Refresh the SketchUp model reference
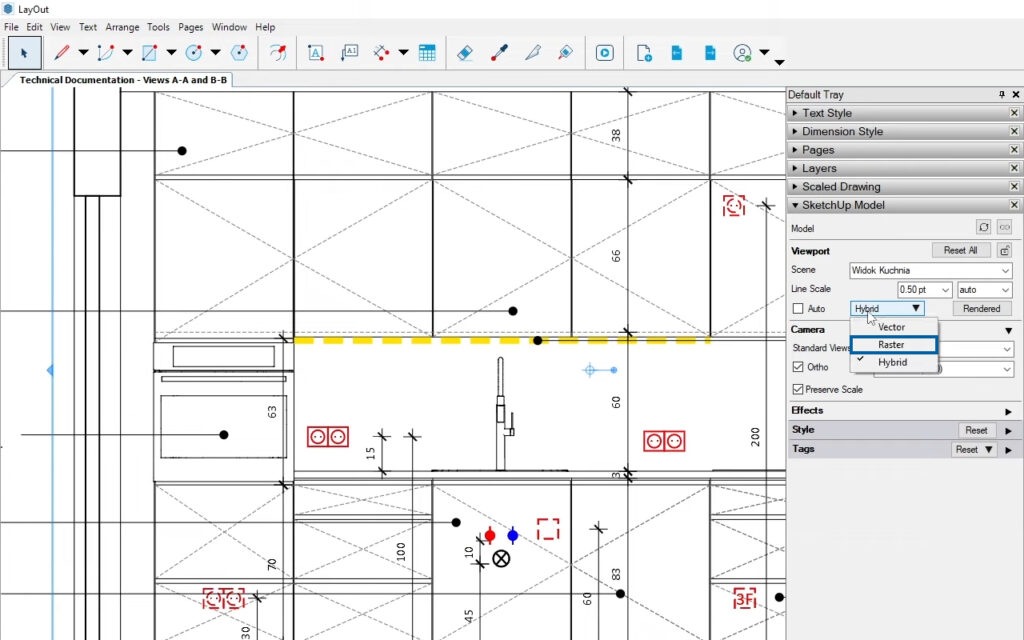 (983, 228)
